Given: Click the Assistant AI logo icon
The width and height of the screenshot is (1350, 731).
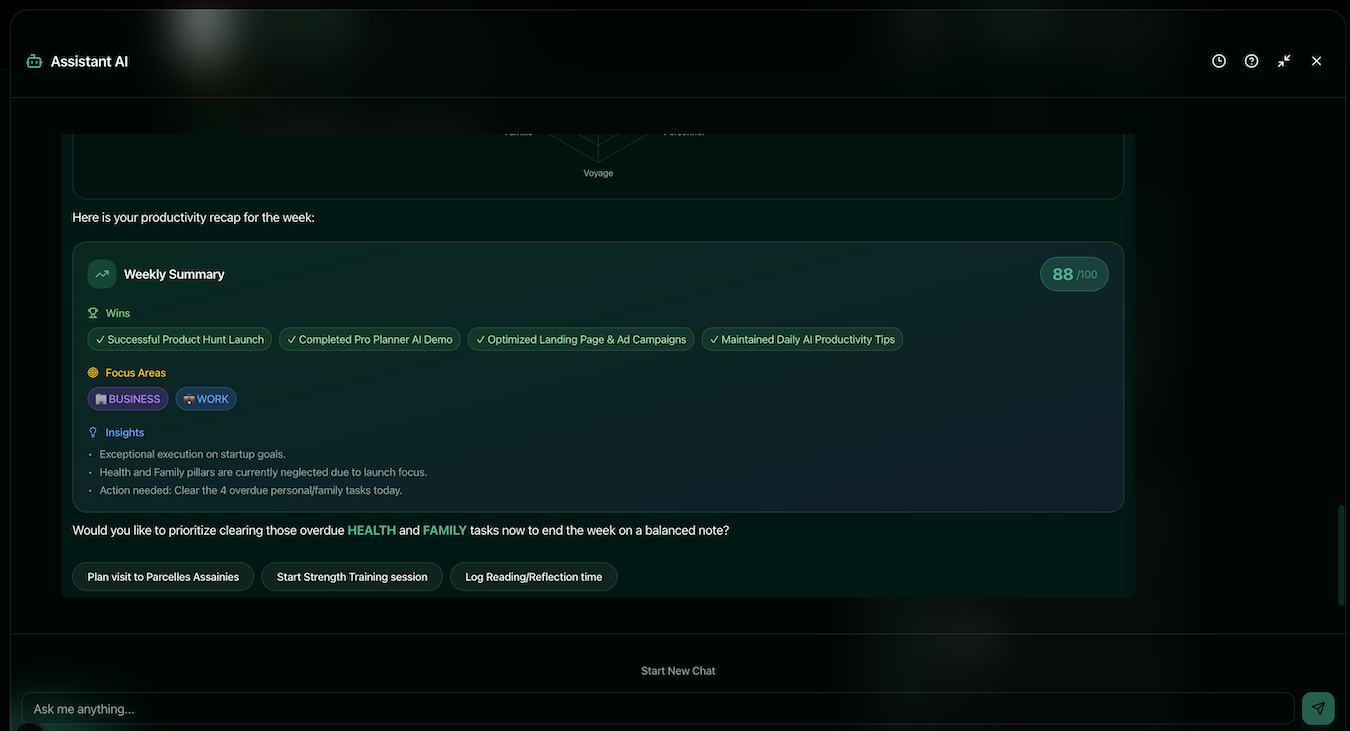Looking at the screenshot, I should [31, 60].
